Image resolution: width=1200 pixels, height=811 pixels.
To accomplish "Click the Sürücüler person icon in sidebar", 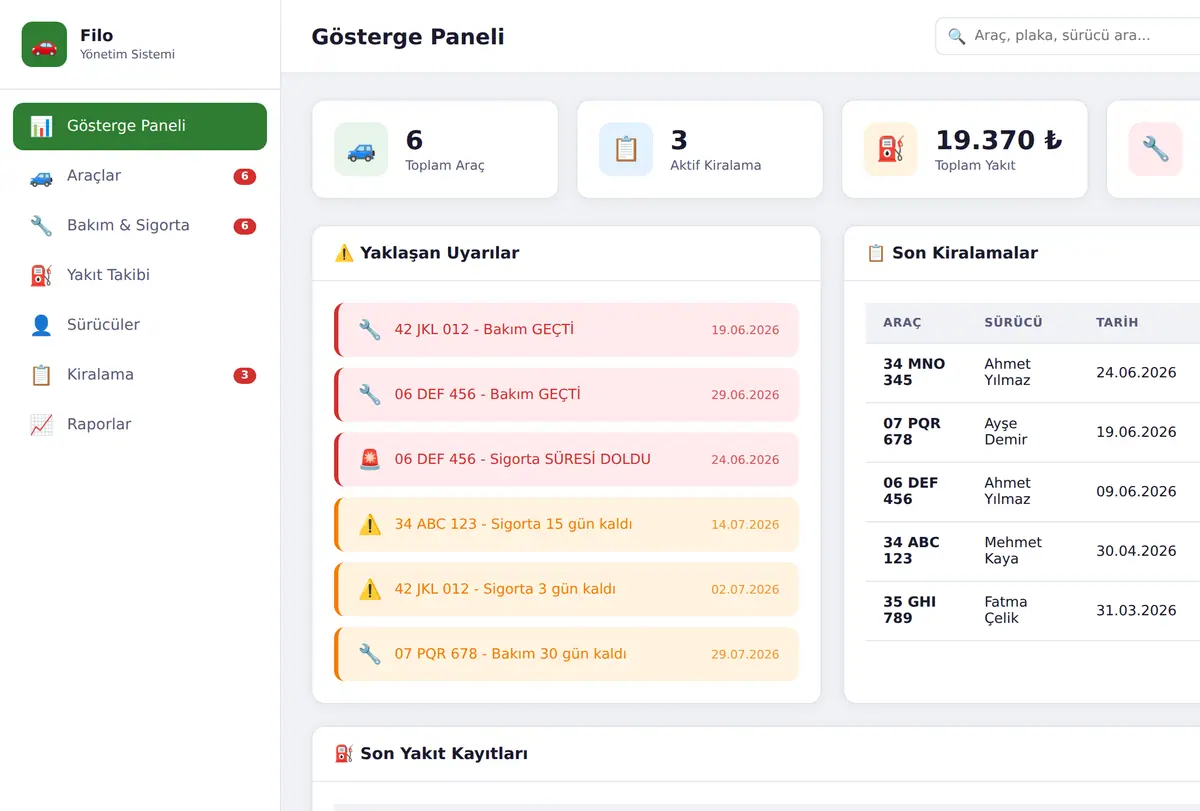I will pyautogui.click(x=41, y=325).
